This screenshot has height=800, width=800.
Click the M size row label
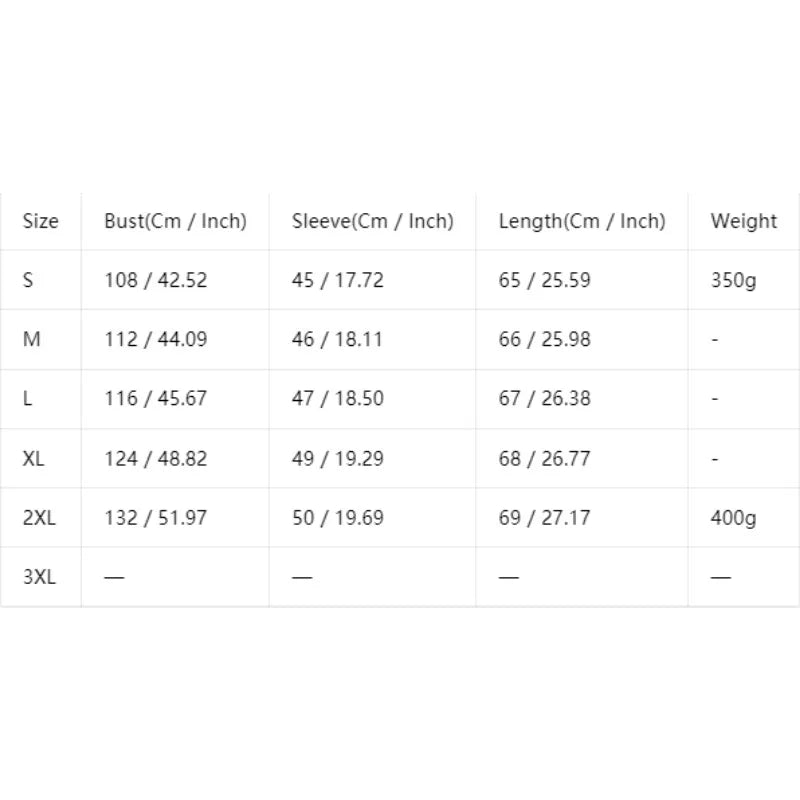[40, 339]
